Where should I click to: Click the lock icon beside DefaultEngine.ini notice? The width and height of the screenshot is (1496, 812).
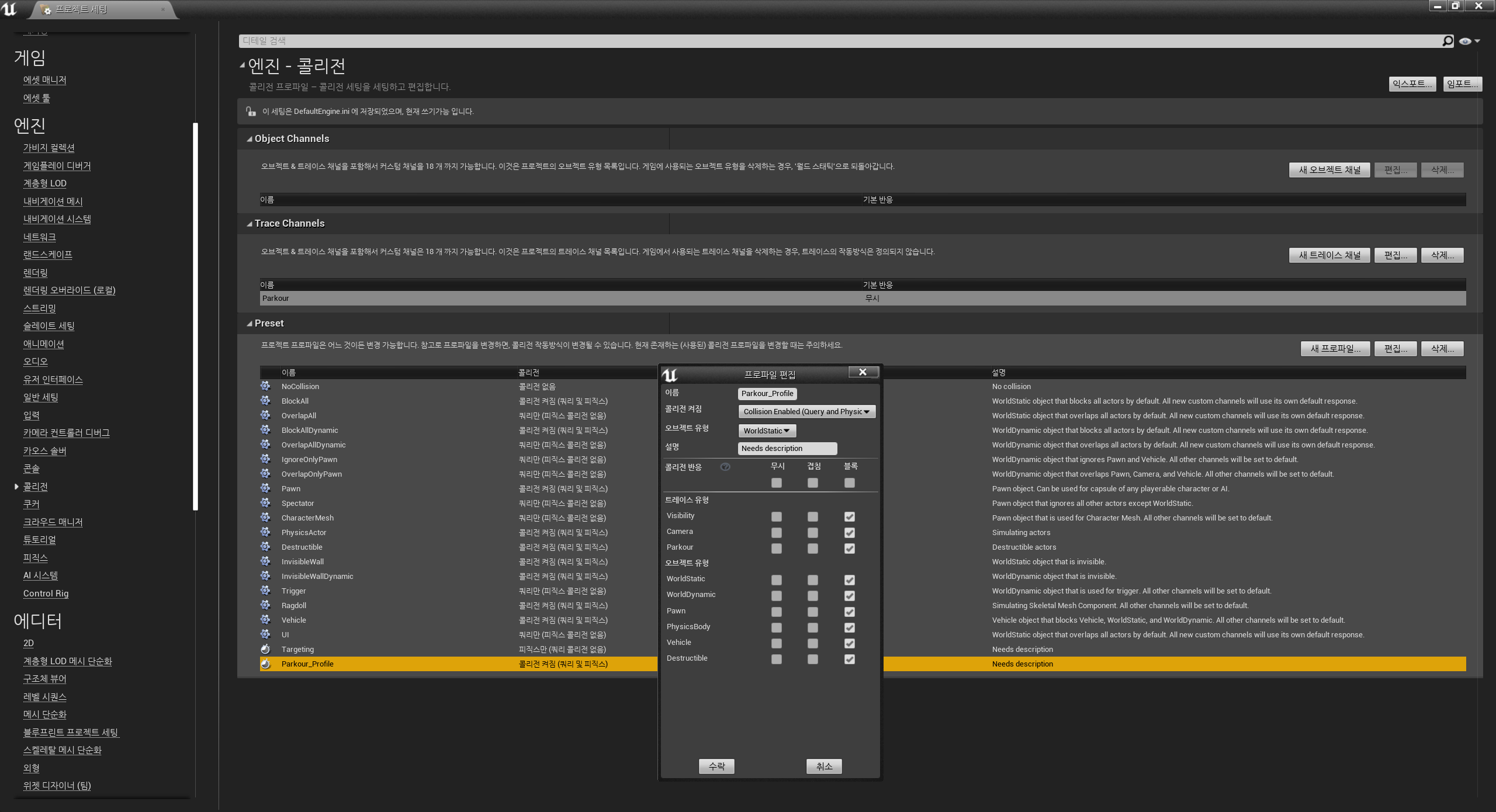pyautogui.click(x=251, y=111)
